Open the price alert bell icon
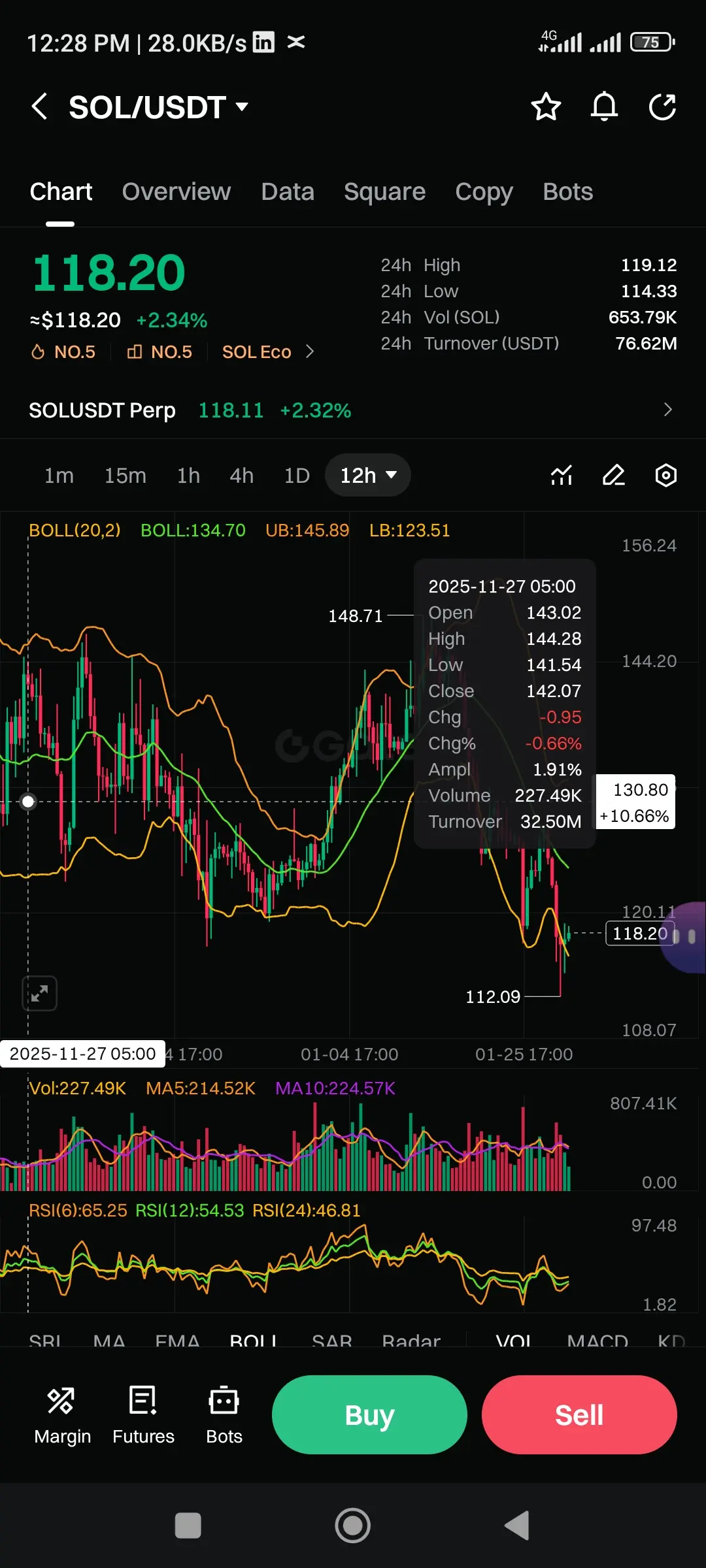The width and height of the screenshot is (706, 1568). 604,106
